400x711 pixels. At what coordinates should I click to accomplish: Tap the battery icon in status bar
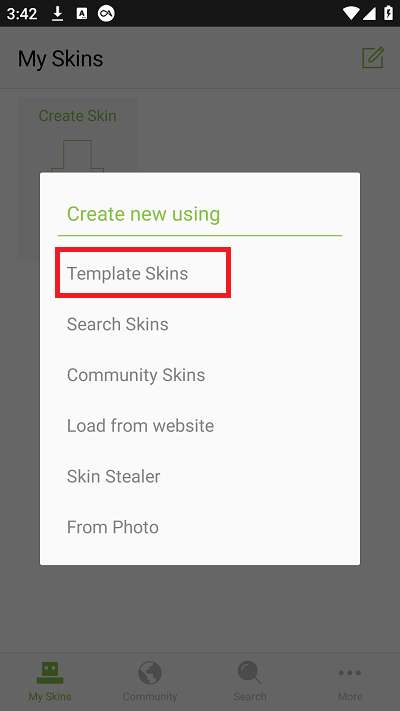(388, 13)
